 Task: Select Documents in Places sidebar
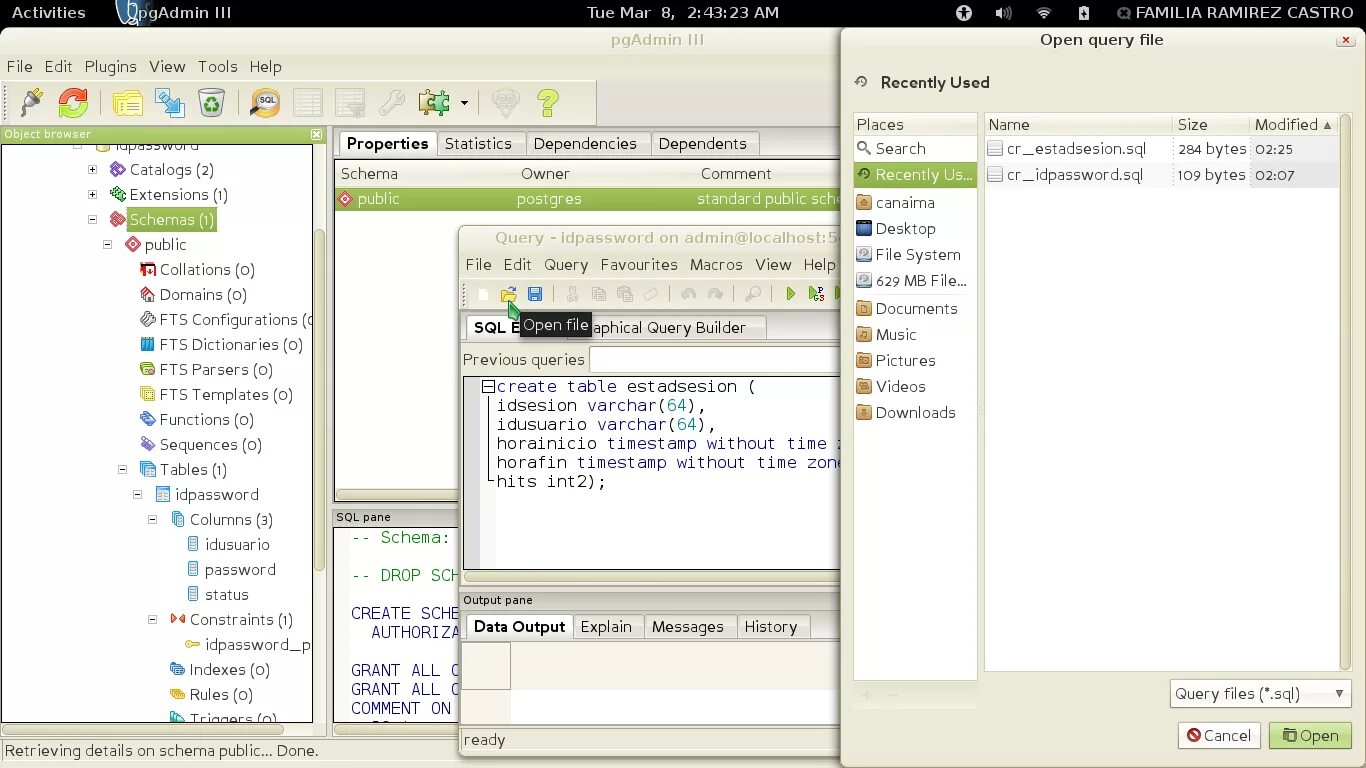pyautogui.click(x=915, y=309)
